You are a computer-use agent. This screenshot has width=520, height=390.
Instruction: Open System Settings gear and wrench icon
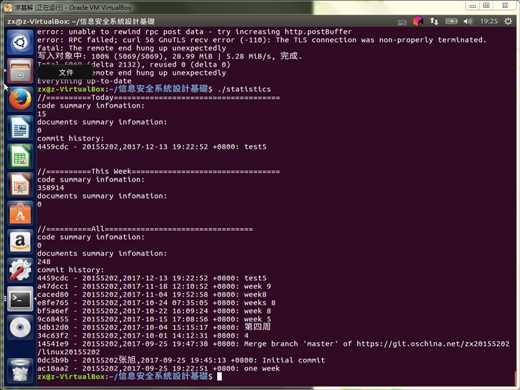[20, 270]
